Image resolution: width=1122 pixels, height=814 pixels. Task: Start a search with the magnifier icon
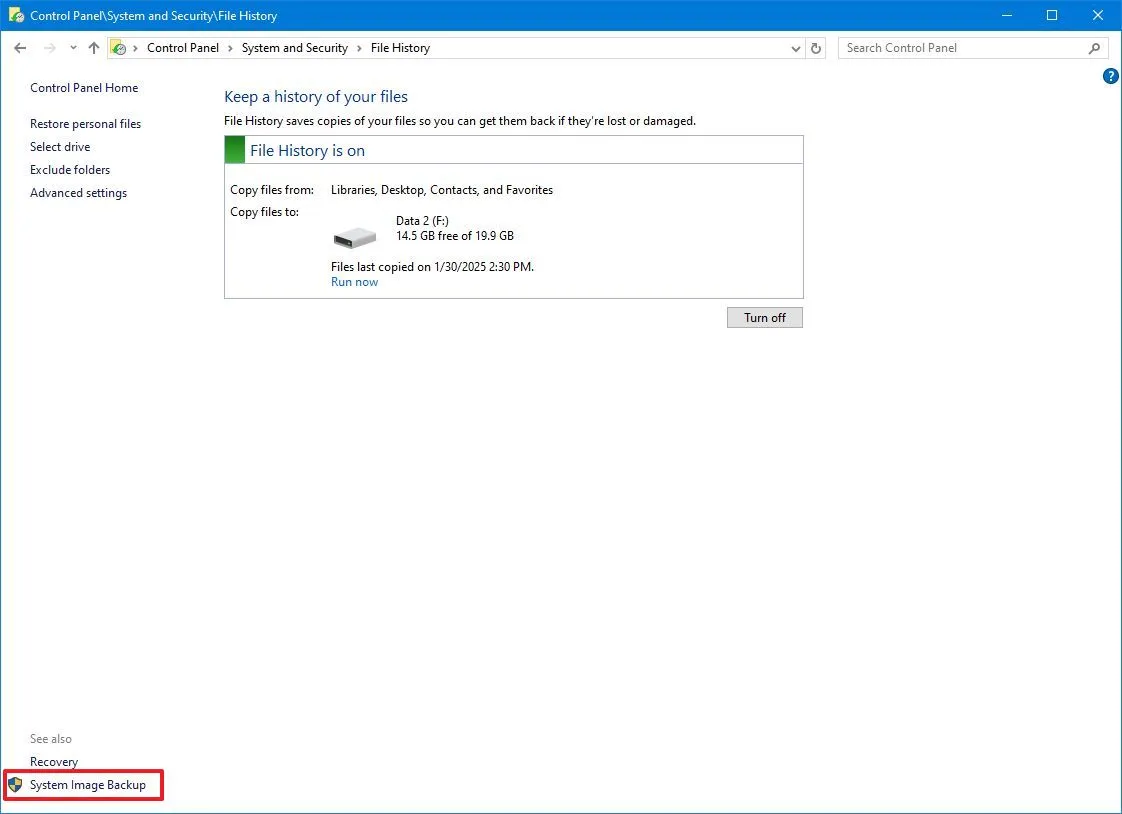tap(1095, 47)
